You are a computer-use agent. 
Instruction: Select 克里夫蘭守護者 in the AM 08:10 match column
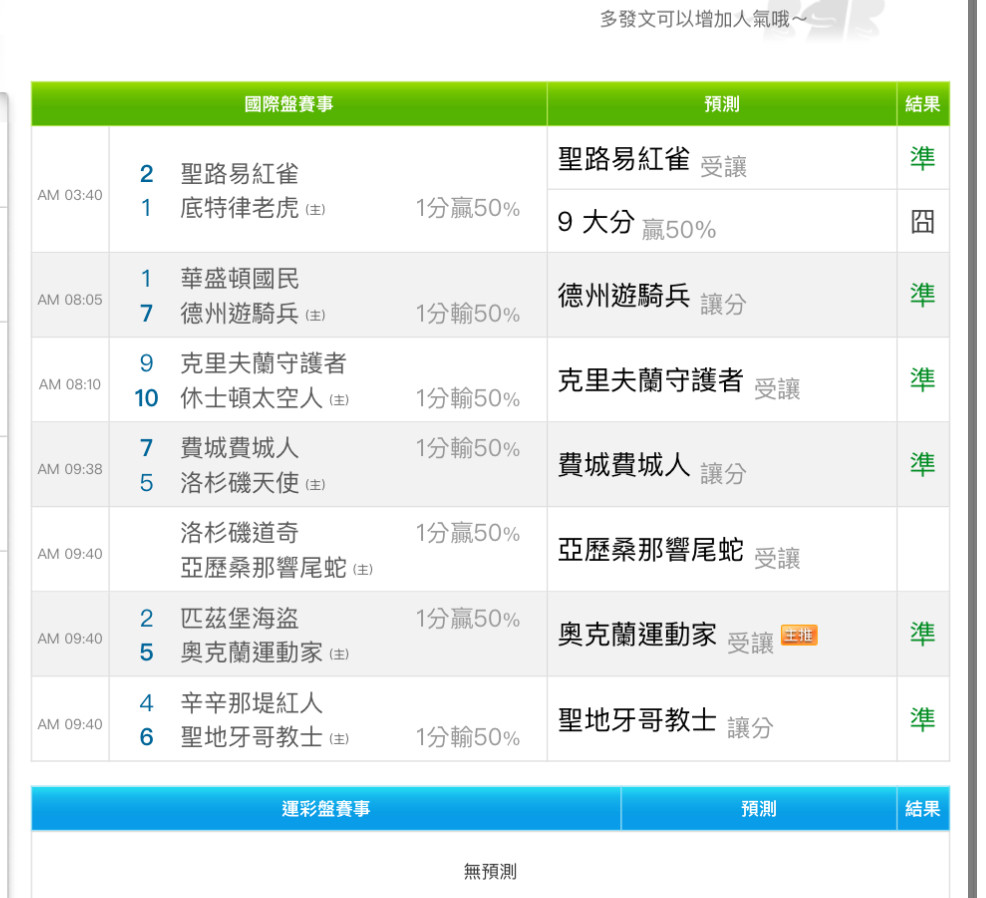click(x=263, y=363)
